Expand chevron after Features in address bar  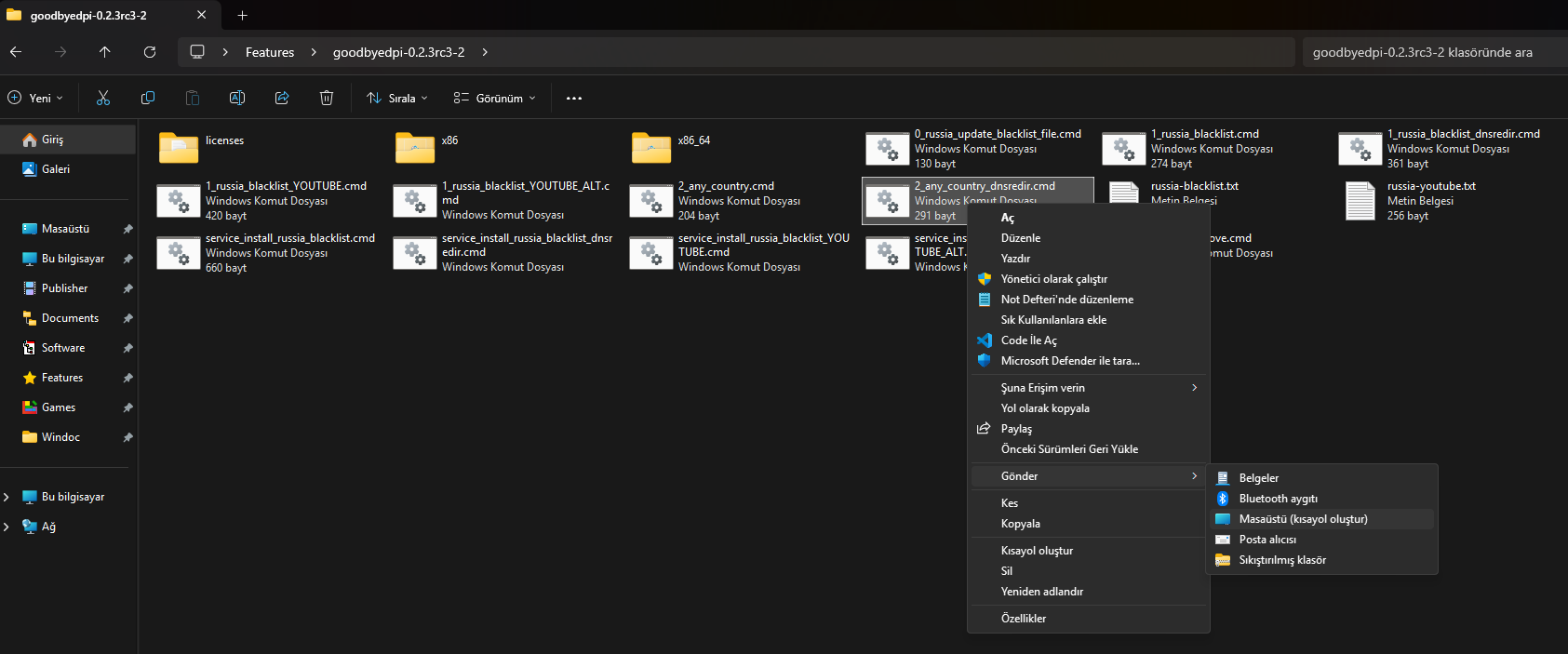(x=314, y=52)
